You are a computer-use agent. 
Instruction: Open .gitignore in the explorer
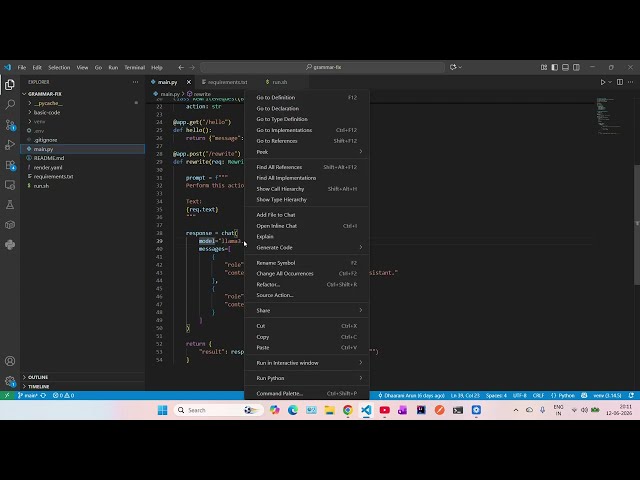(x=46, y=140)
